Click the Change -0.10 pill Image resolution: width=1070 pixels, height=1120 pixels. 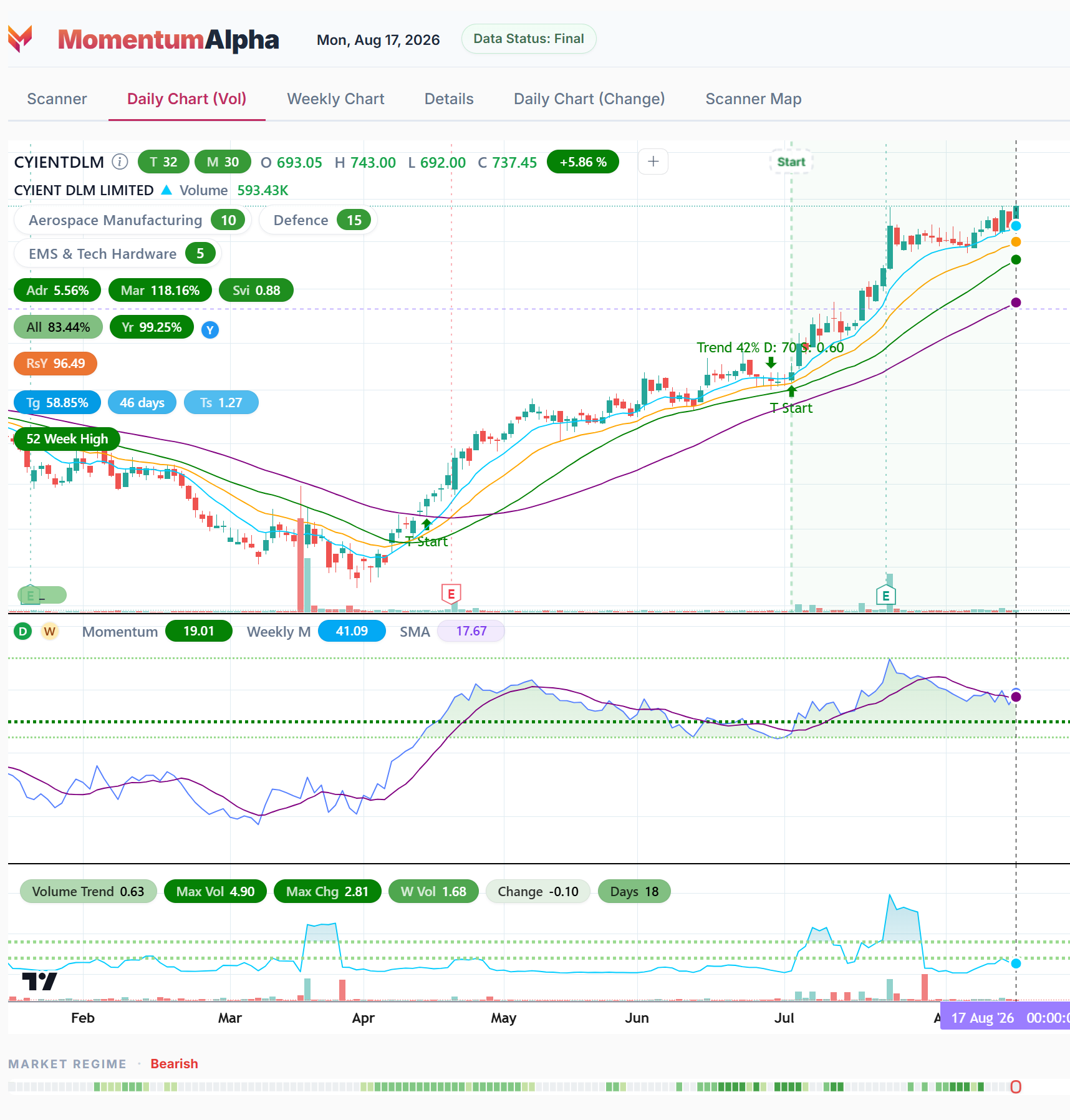pyautogui.click(x=538, y=892)
